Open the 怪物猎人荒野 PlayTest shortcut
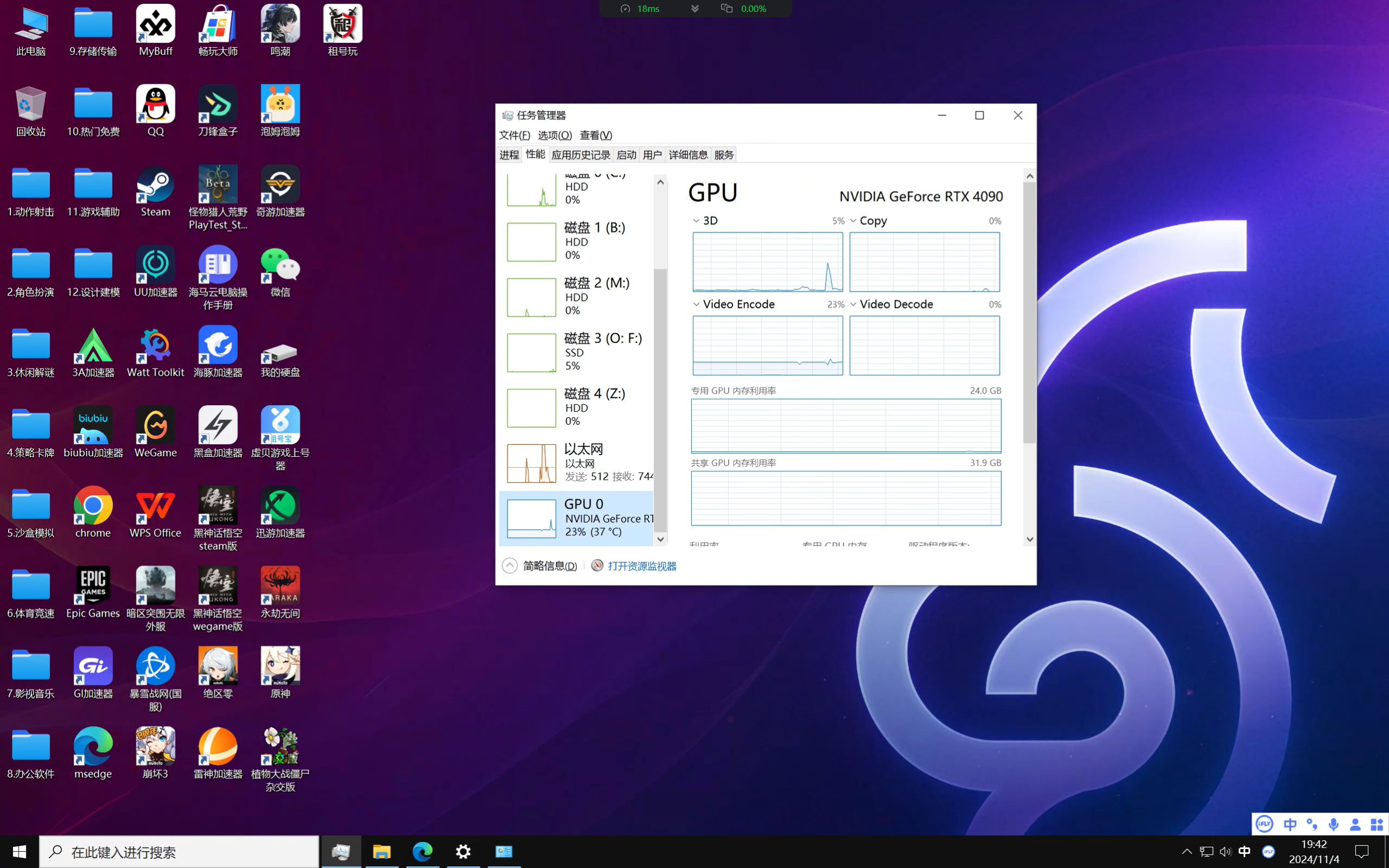Image resolution: width=1389 pixels, height=868 pixels. [218, 197]
